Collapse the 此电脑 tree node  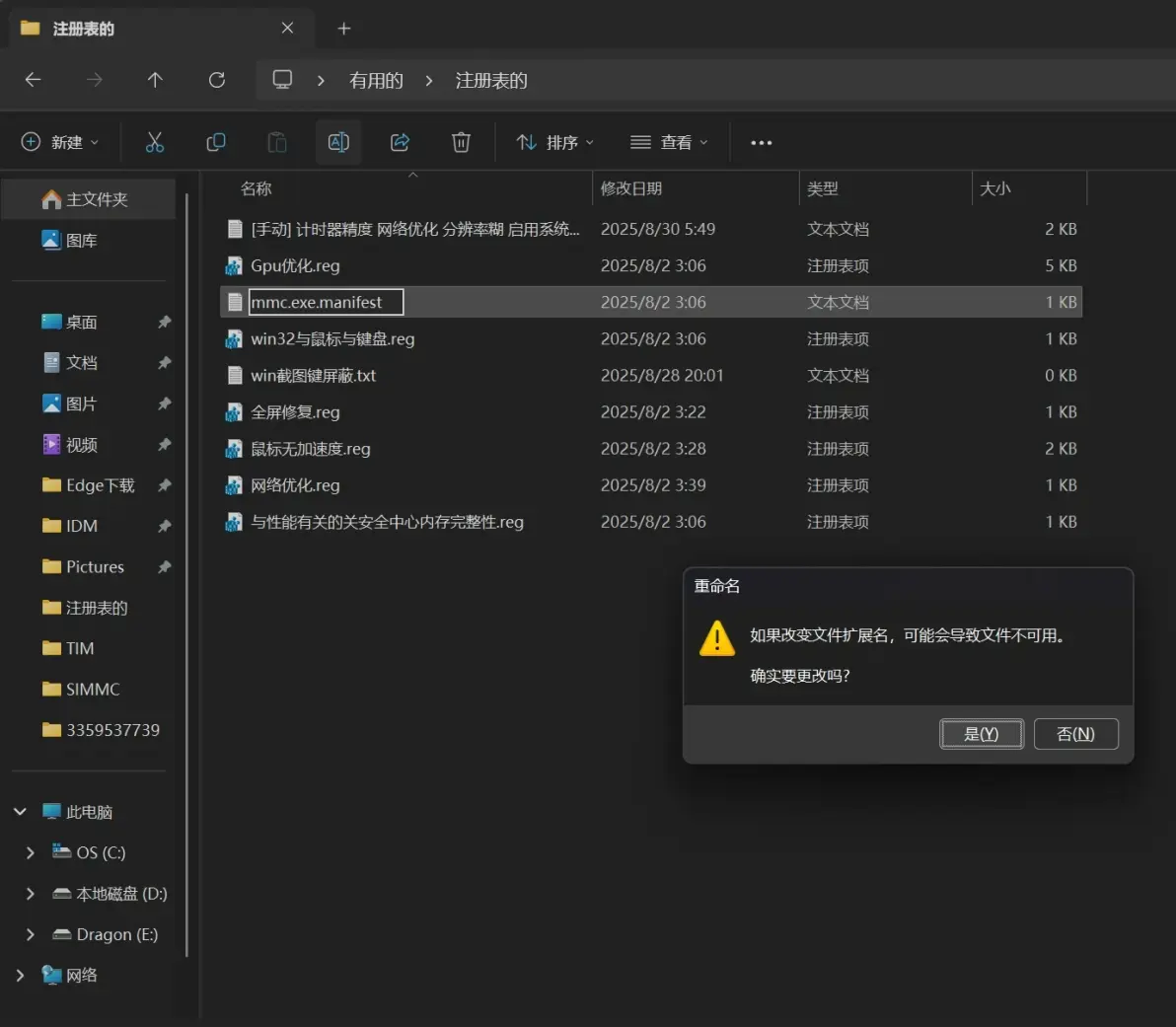pyautogui.click(x=21, y=812)
